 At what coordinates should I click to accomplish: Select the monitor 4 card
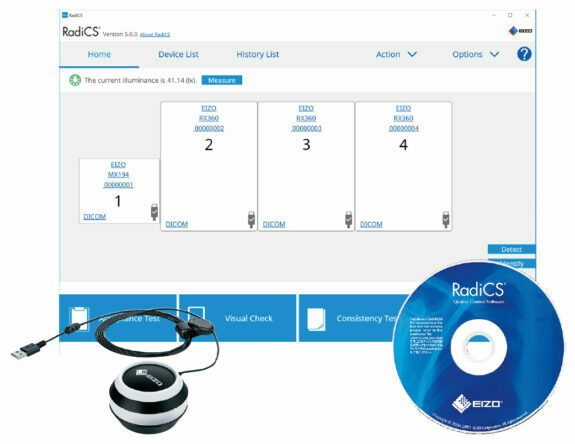click(403, 166)
